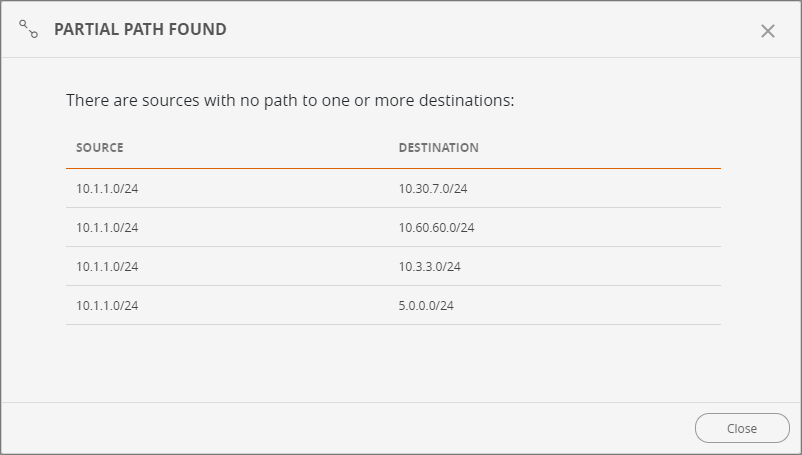Select the 5.0.0.0/24 destination cell

(x=427, y=305)
